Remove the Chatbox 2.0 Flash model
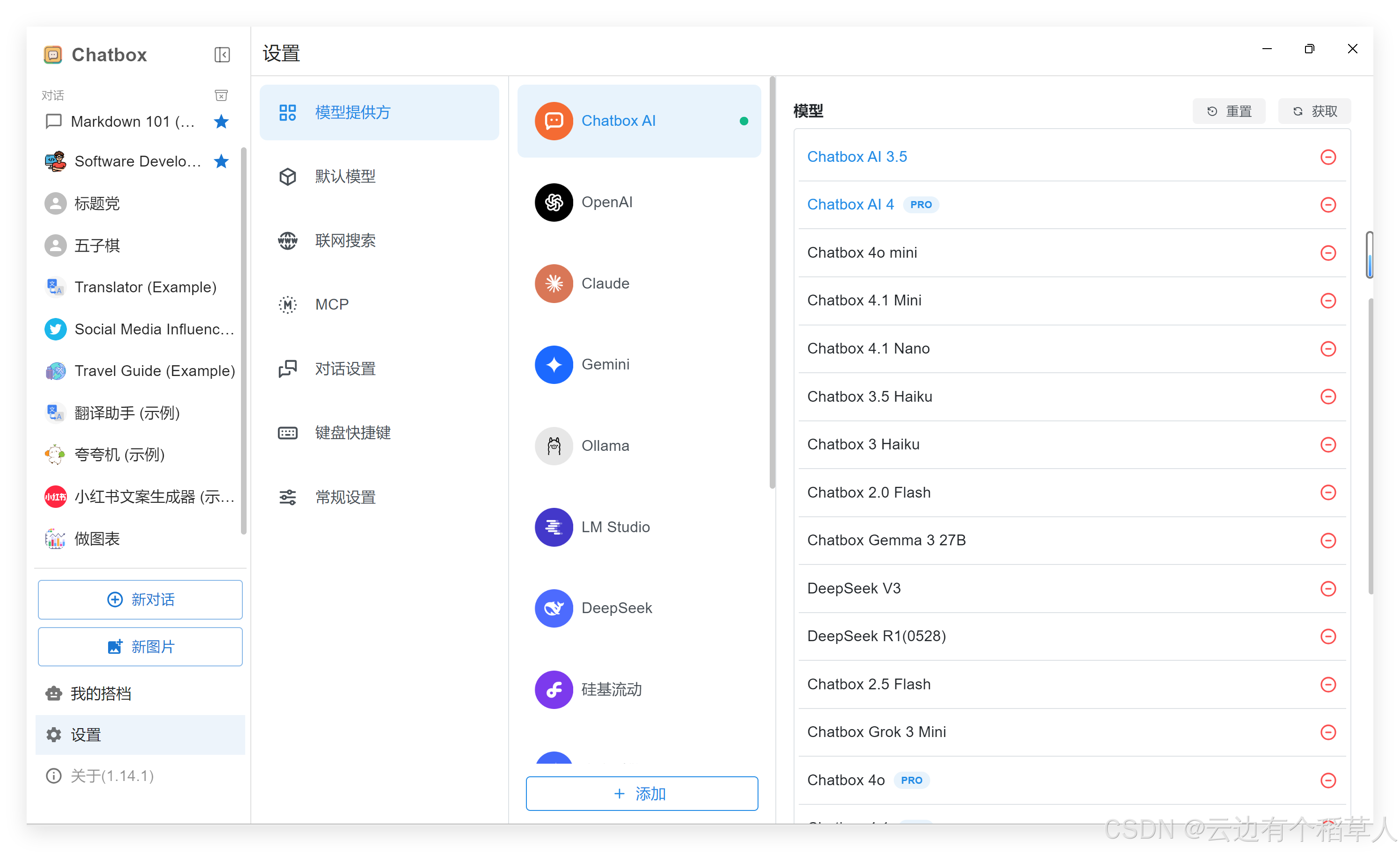The height and width of the screenshot is (853, 1400). point(1328,492)
